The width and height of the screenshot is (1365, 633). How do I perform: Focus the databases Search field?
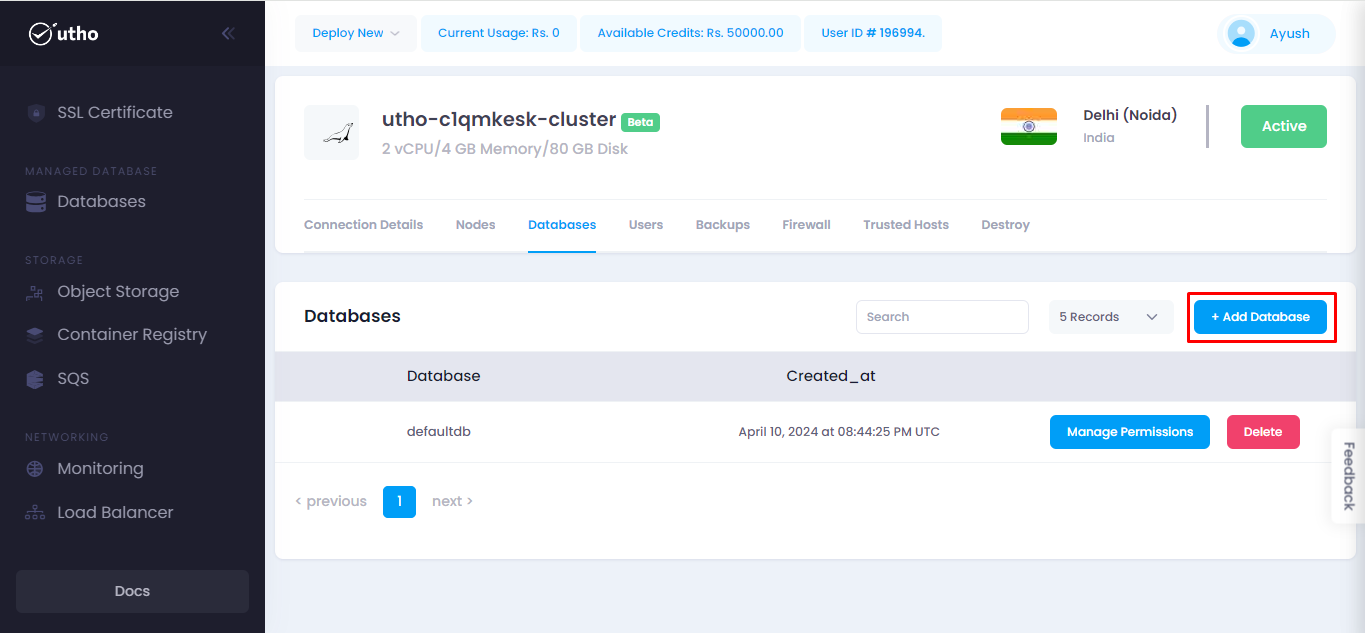942,317
